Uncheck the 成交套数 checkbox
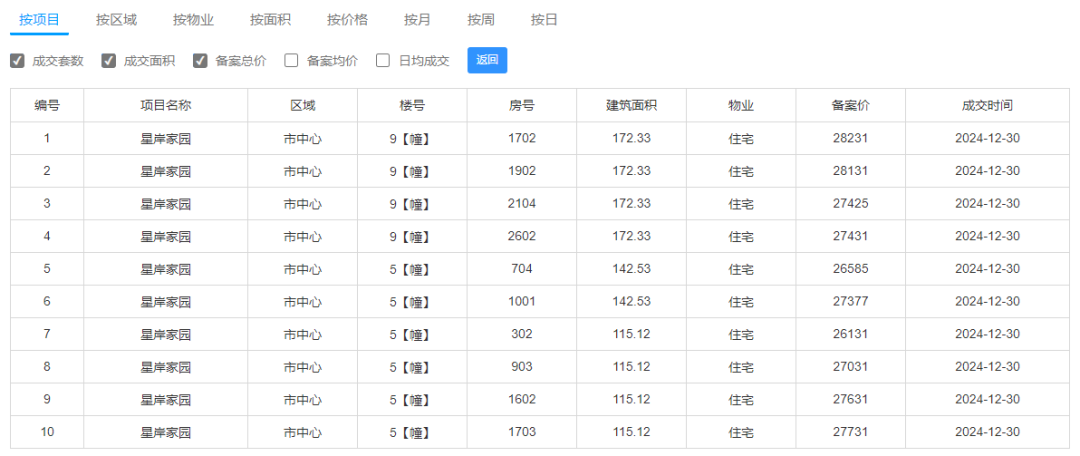The height and width of the screenshot is (456, 1080). (x=17, y=61)
